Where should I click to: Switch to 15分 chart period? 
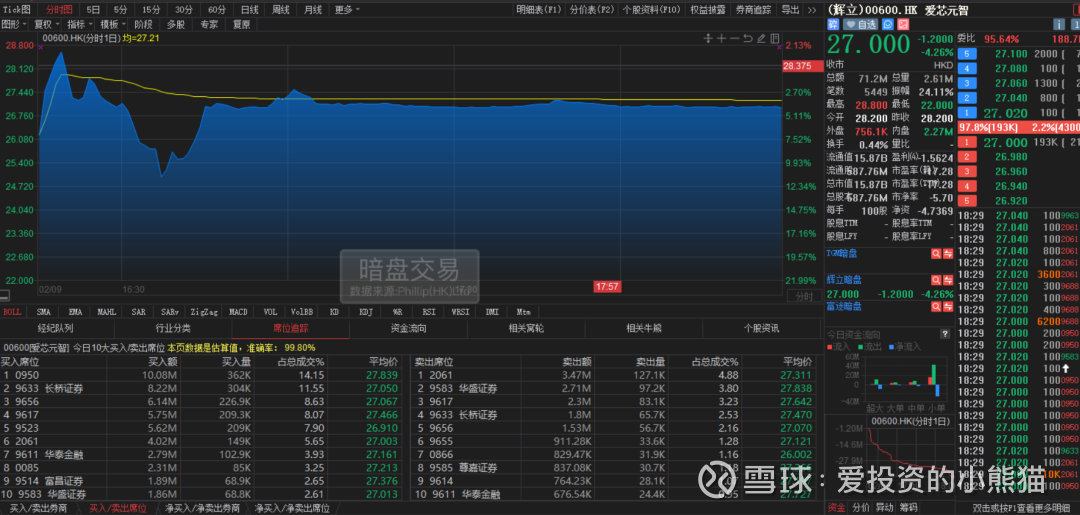click(152, 10)
